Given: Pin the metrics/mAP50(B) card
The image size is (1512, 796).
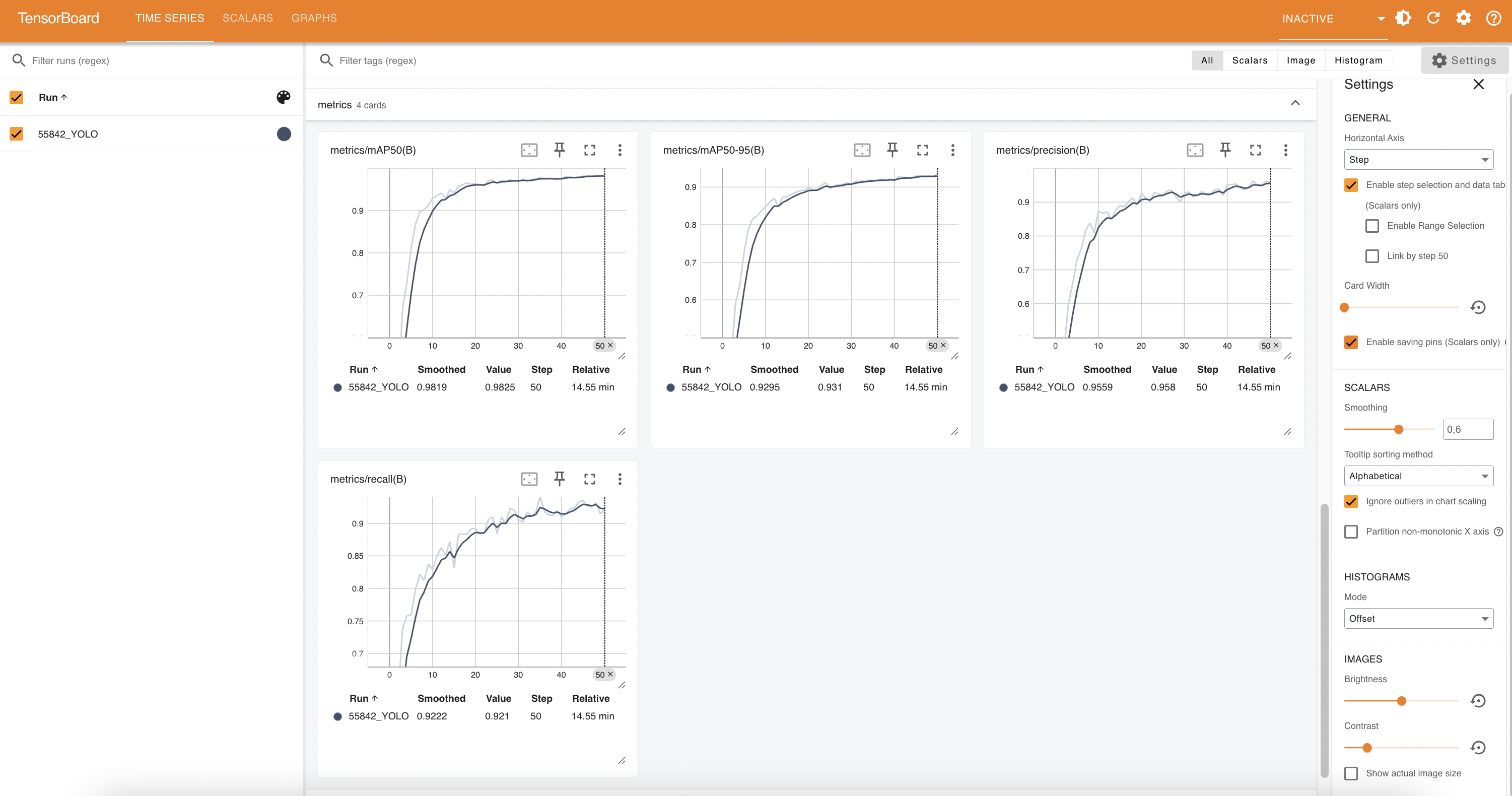Looking at the screenshot, I should pos(560,150).
